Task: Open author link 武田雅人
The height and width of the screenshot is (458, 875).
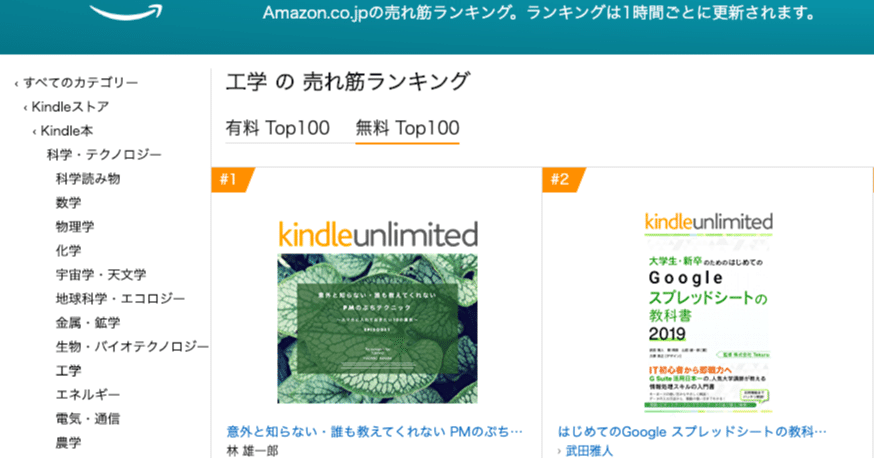Action: 589,451
